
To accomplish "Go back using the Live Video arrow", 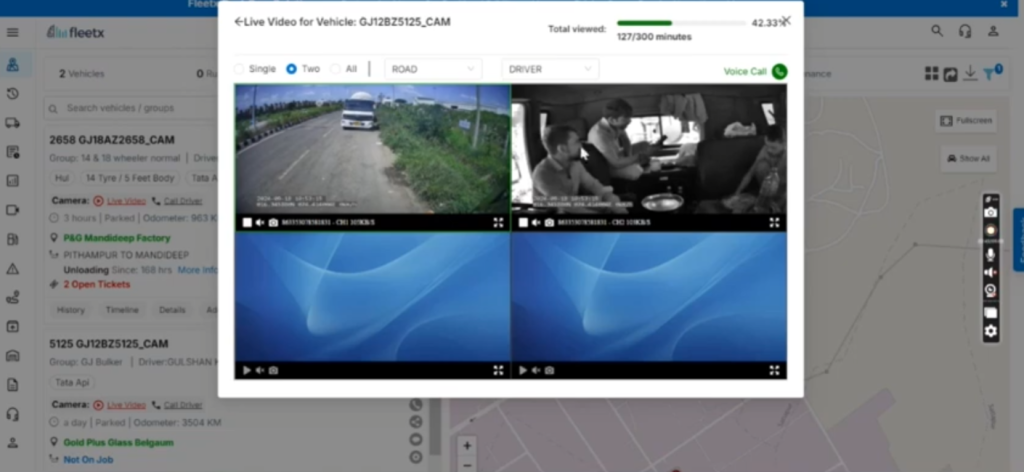I will [x=239, y=22].
